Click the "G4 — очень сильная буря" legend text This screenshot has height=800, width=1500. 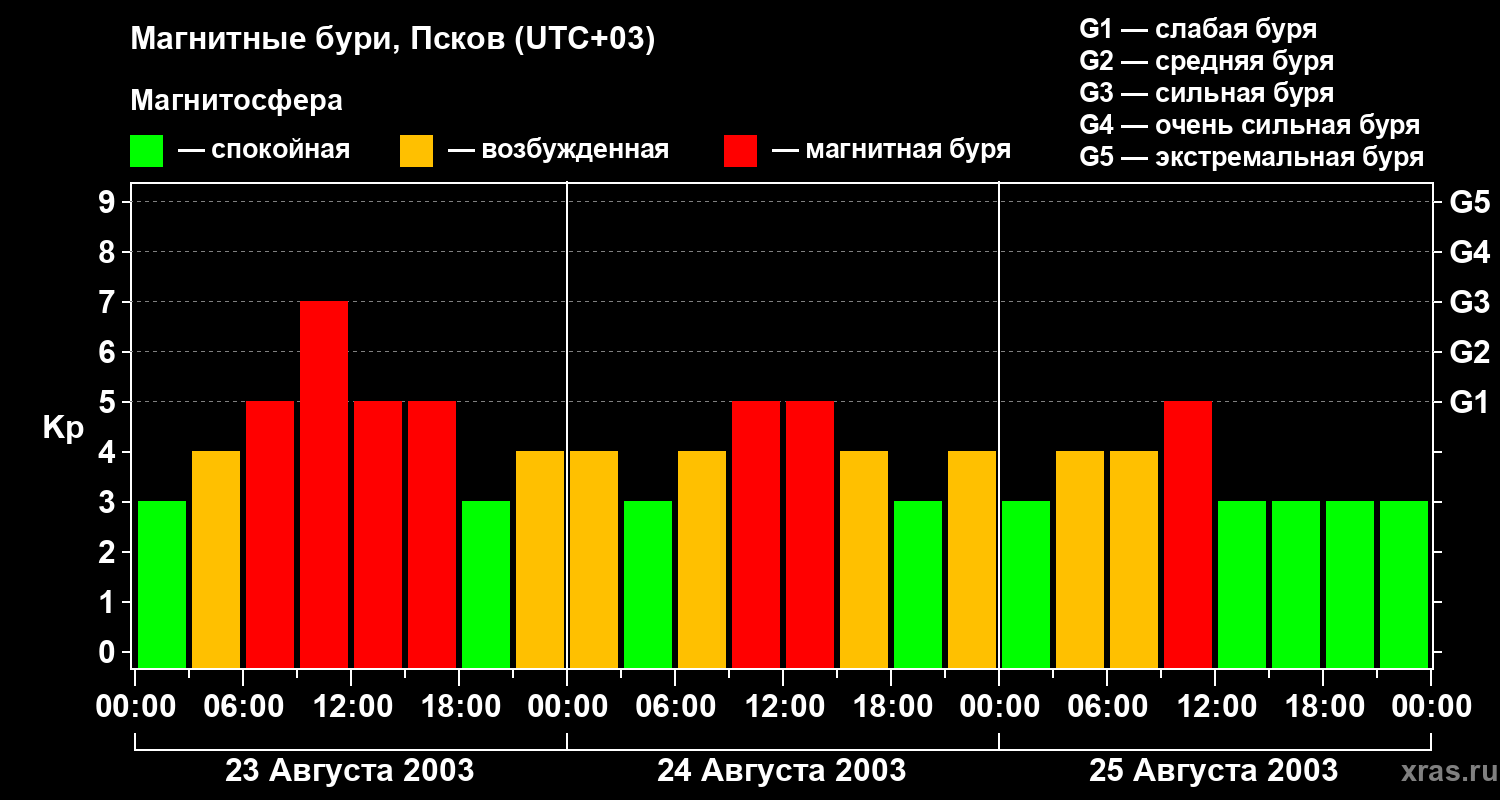(1249, 125)
